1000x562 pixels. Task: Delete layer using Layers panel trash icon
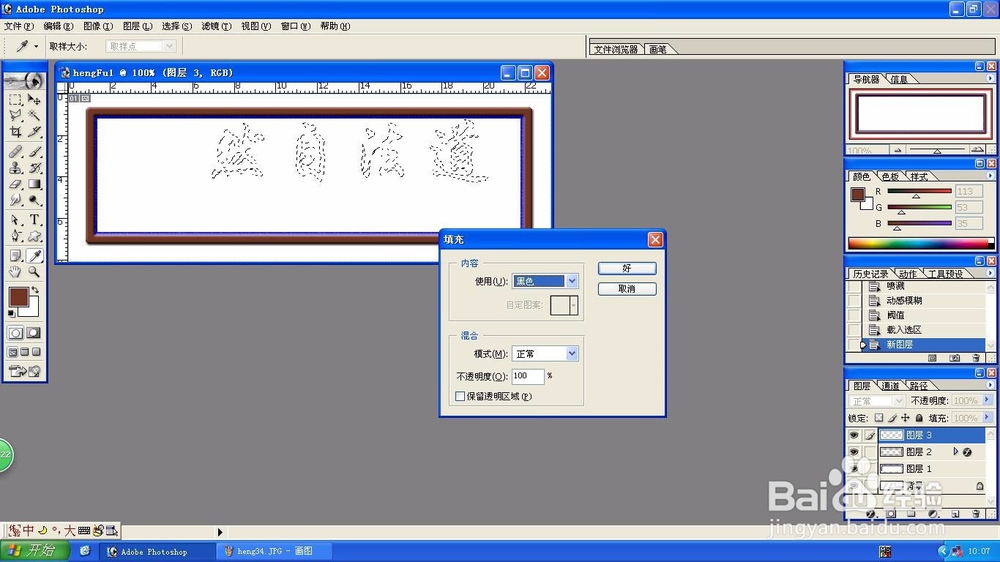pos(976,514)
